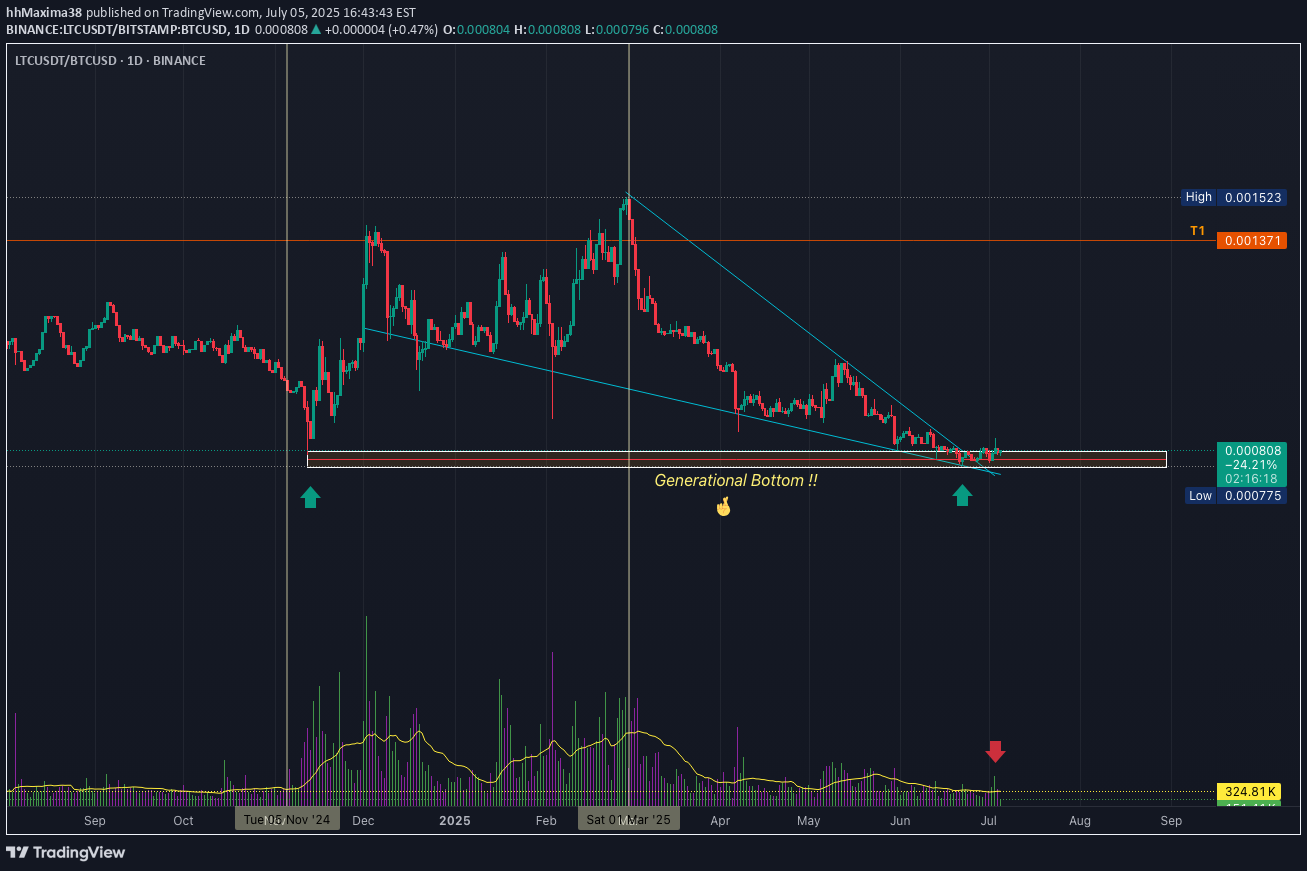Toggle the Low 0.000775 price label

(1234, 495)
